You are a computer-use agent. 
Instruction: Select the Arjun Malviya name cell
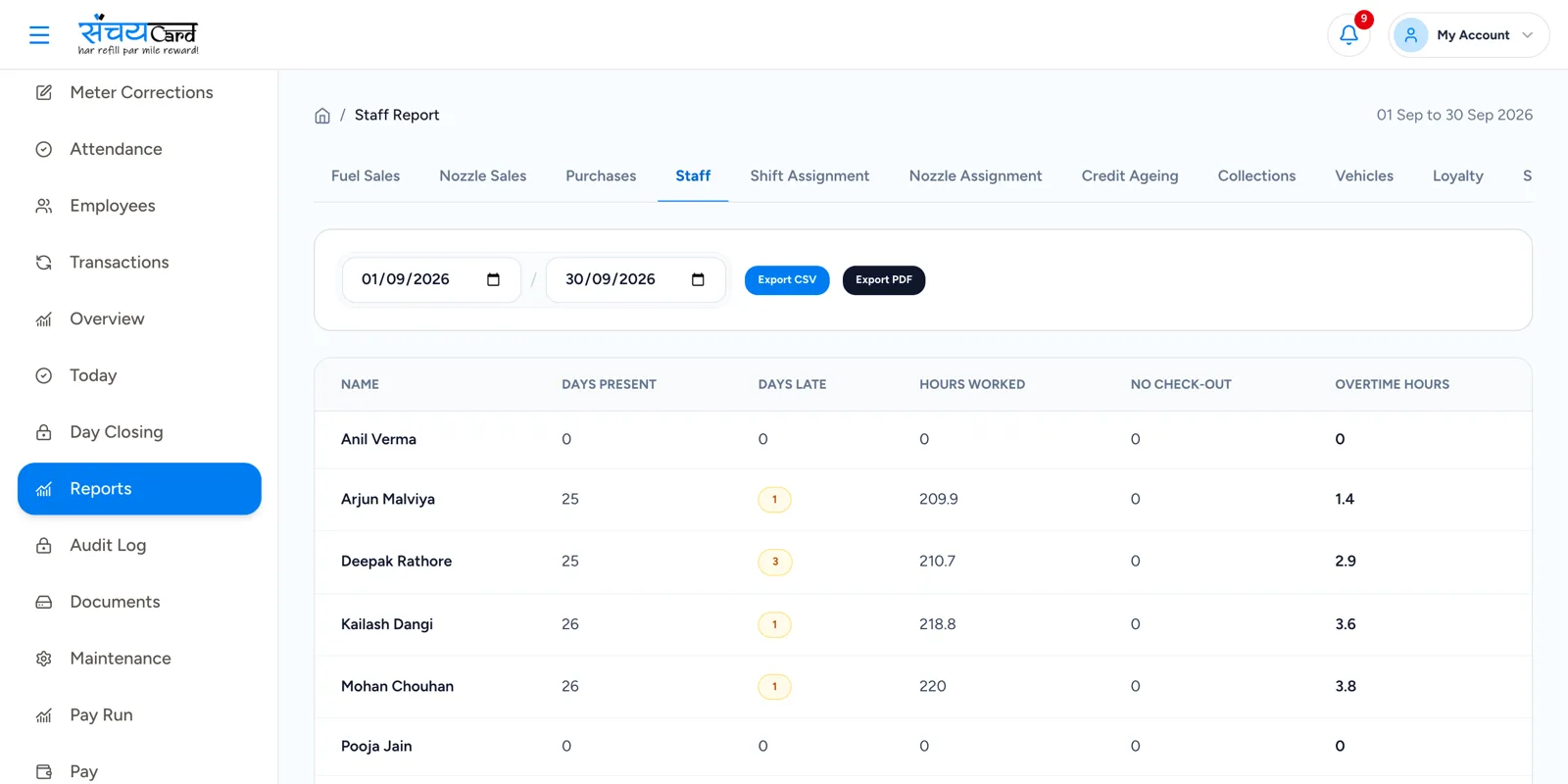(x=388, y=499)
